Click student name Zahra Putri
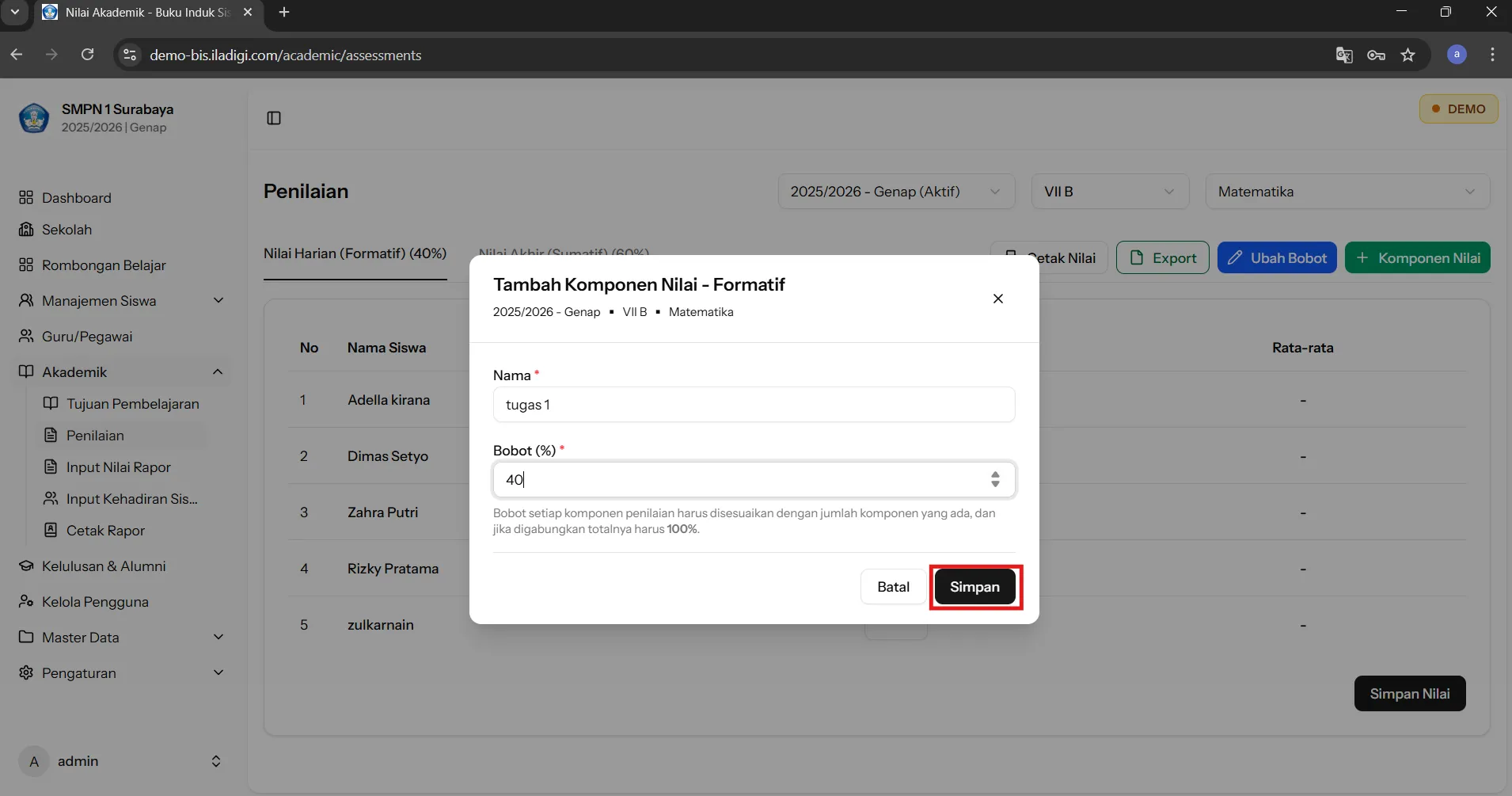The image size is (1512, 796). (x=382, y=512)
